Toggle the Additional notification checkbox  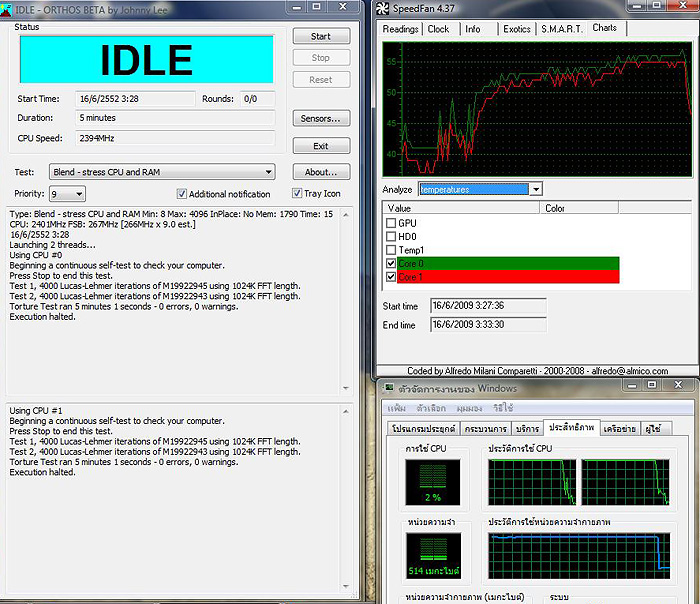[x=182, y=194]
